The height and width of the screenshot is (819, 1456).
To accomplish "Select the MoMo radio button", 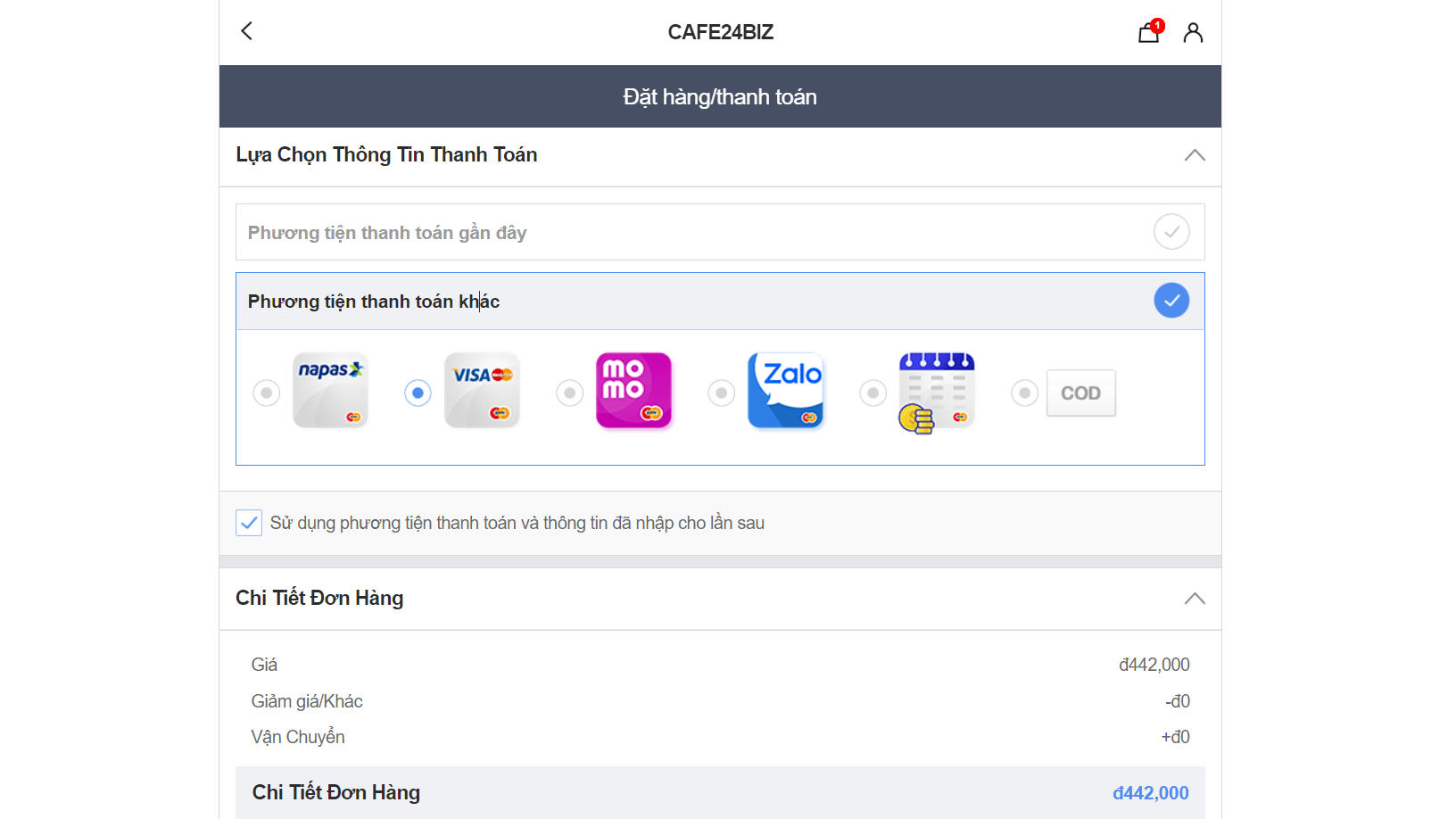I will pos(570,393).
